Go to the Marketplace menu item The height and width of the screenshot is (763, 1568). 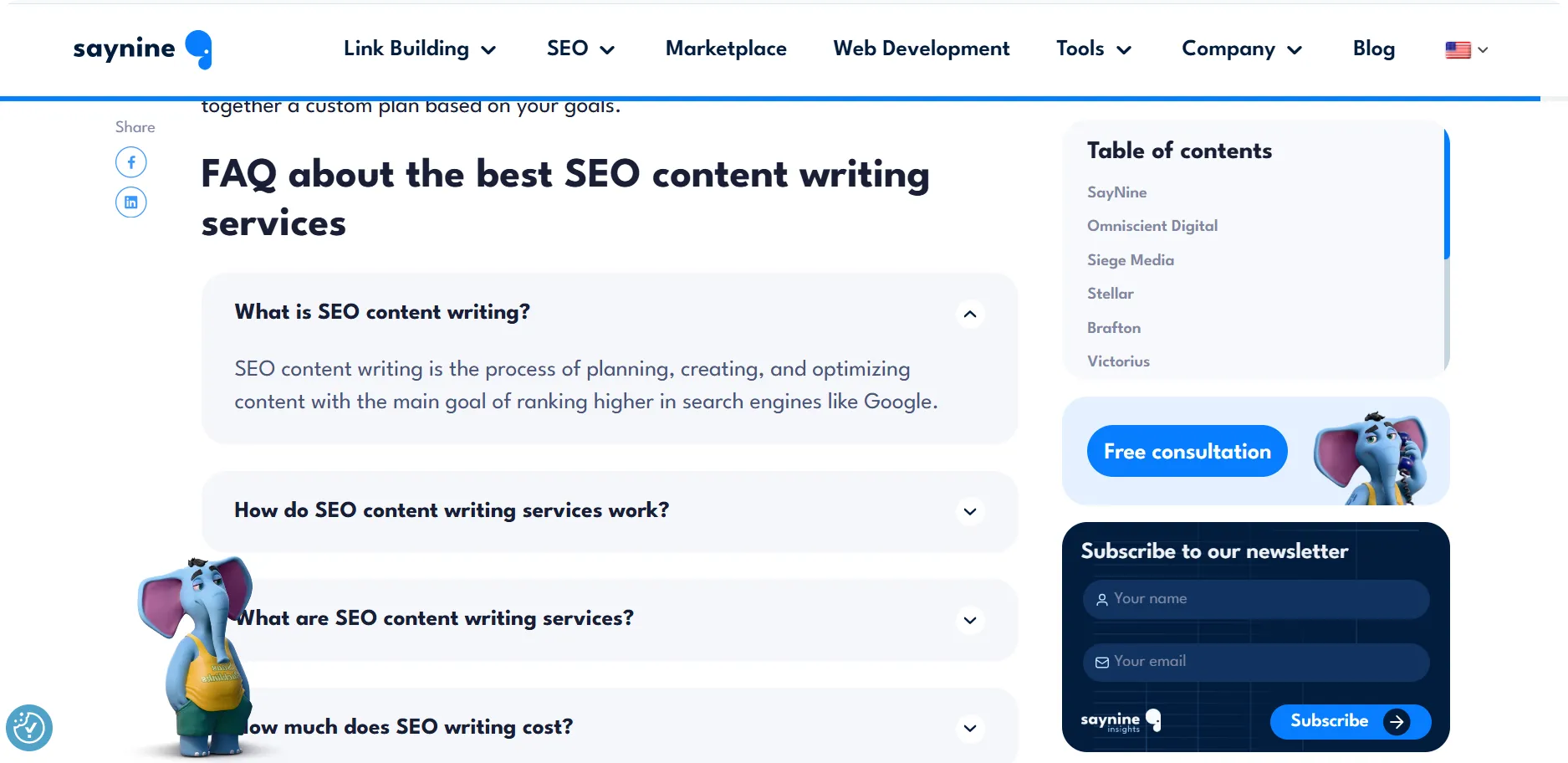click(725, 49)
